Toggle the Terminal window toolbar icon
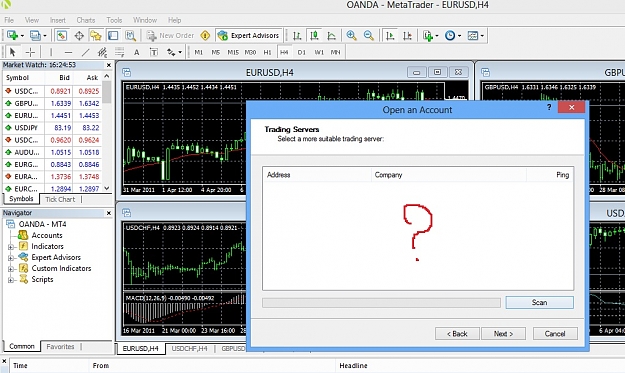Screen dimensions: 625x373 [x=113, y=35]
